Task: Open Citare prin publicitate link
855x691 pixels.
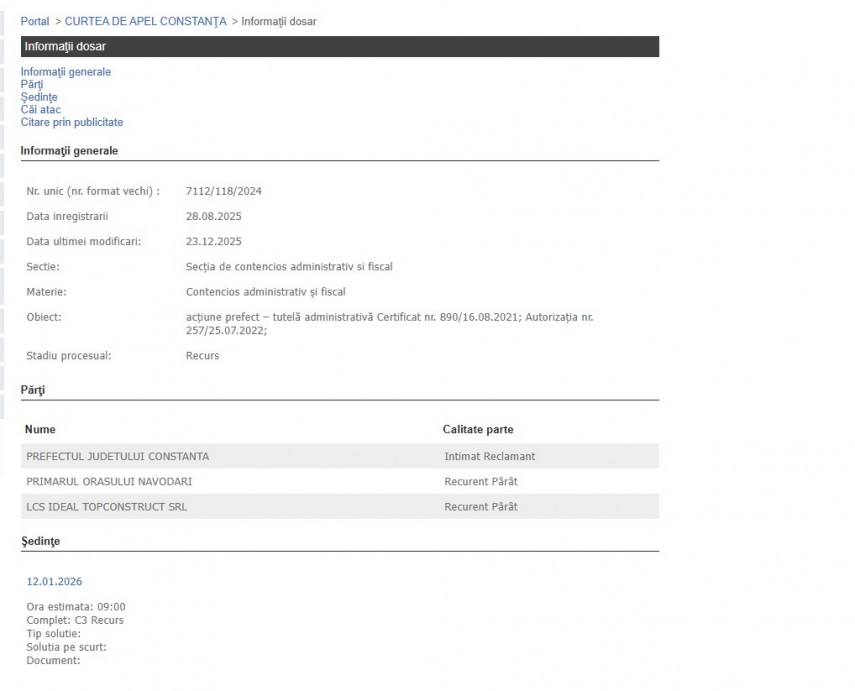Action: pos(72,122)
